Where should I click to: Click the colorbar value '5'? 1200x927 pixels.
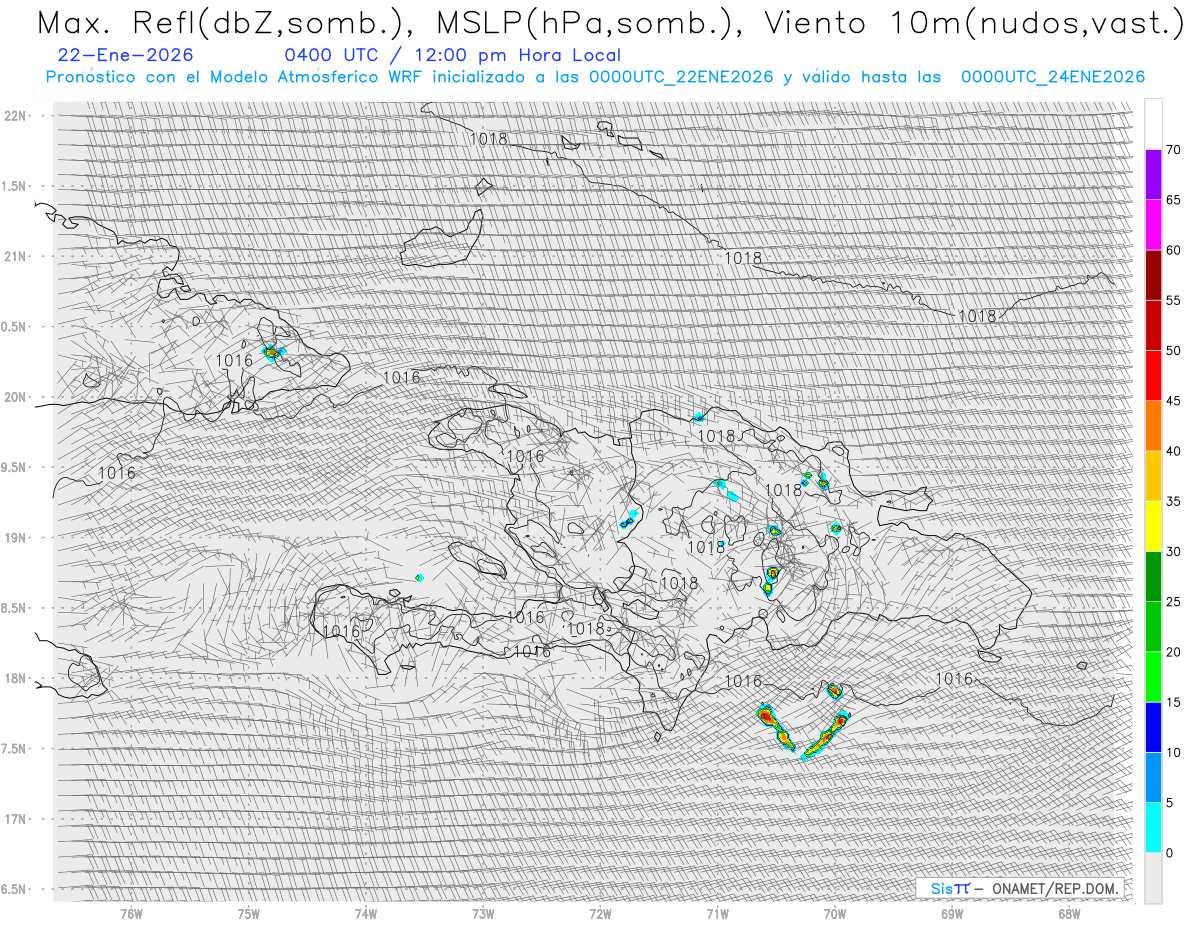[x=1169, y=802]
